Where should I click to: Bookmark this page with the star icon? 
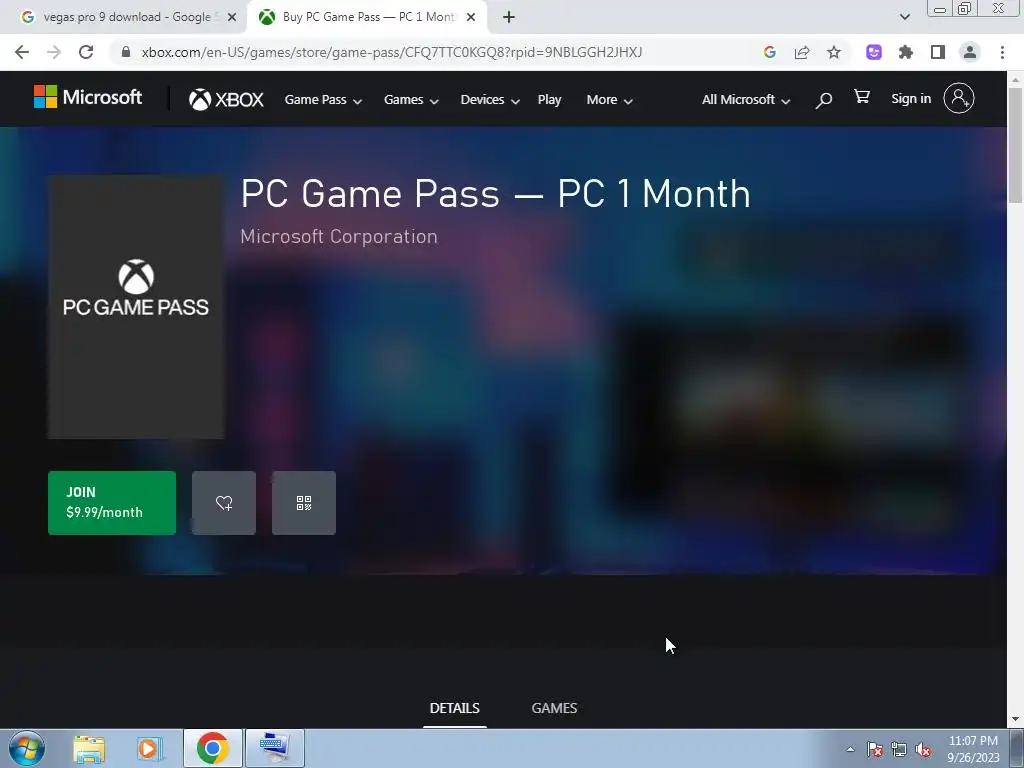click(x=834, y=52)
